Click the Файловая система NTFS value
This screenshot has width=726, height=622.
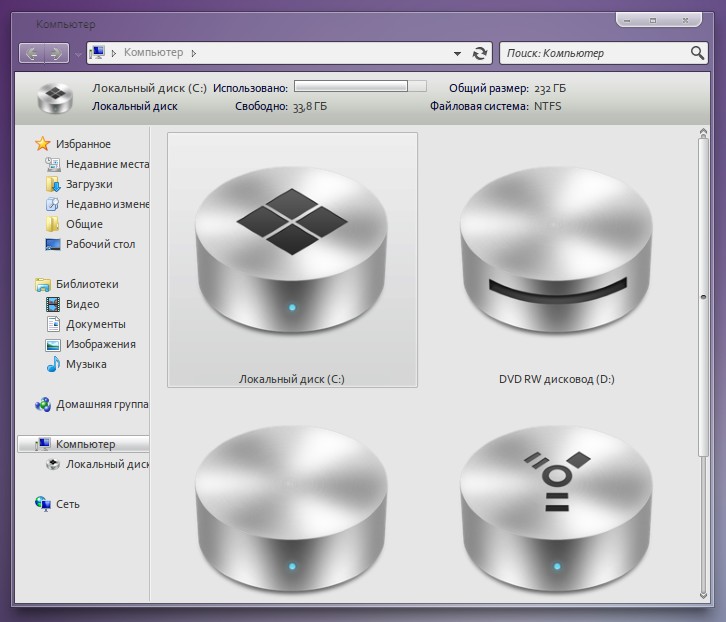(x=547, y=106)
